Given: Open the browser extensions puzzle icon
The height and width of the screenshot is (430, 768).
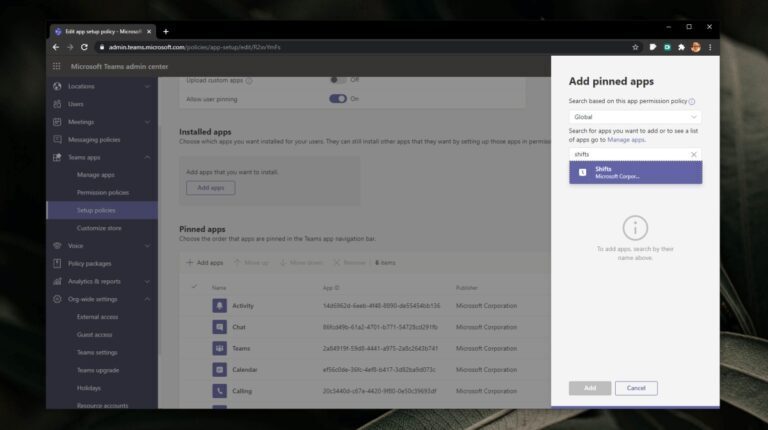Looking at the screenshot, I should [681, 47].
